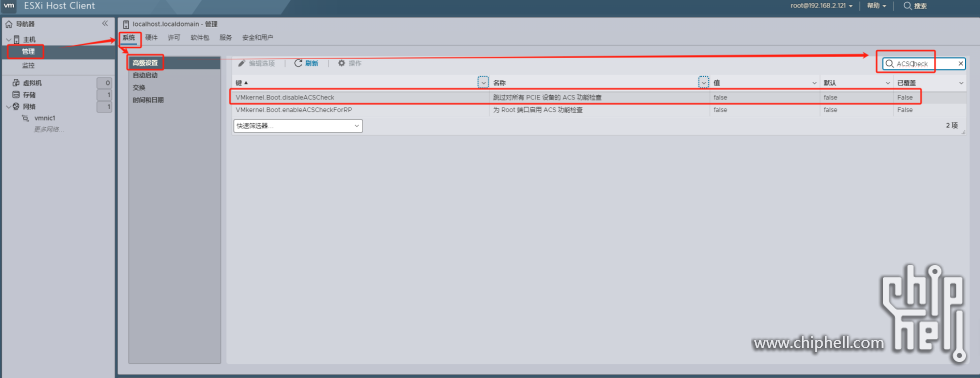Open the root@192.168.2.121 user dropdown
This screenshot has height=378, width=980.
click(x=821, y=6)
